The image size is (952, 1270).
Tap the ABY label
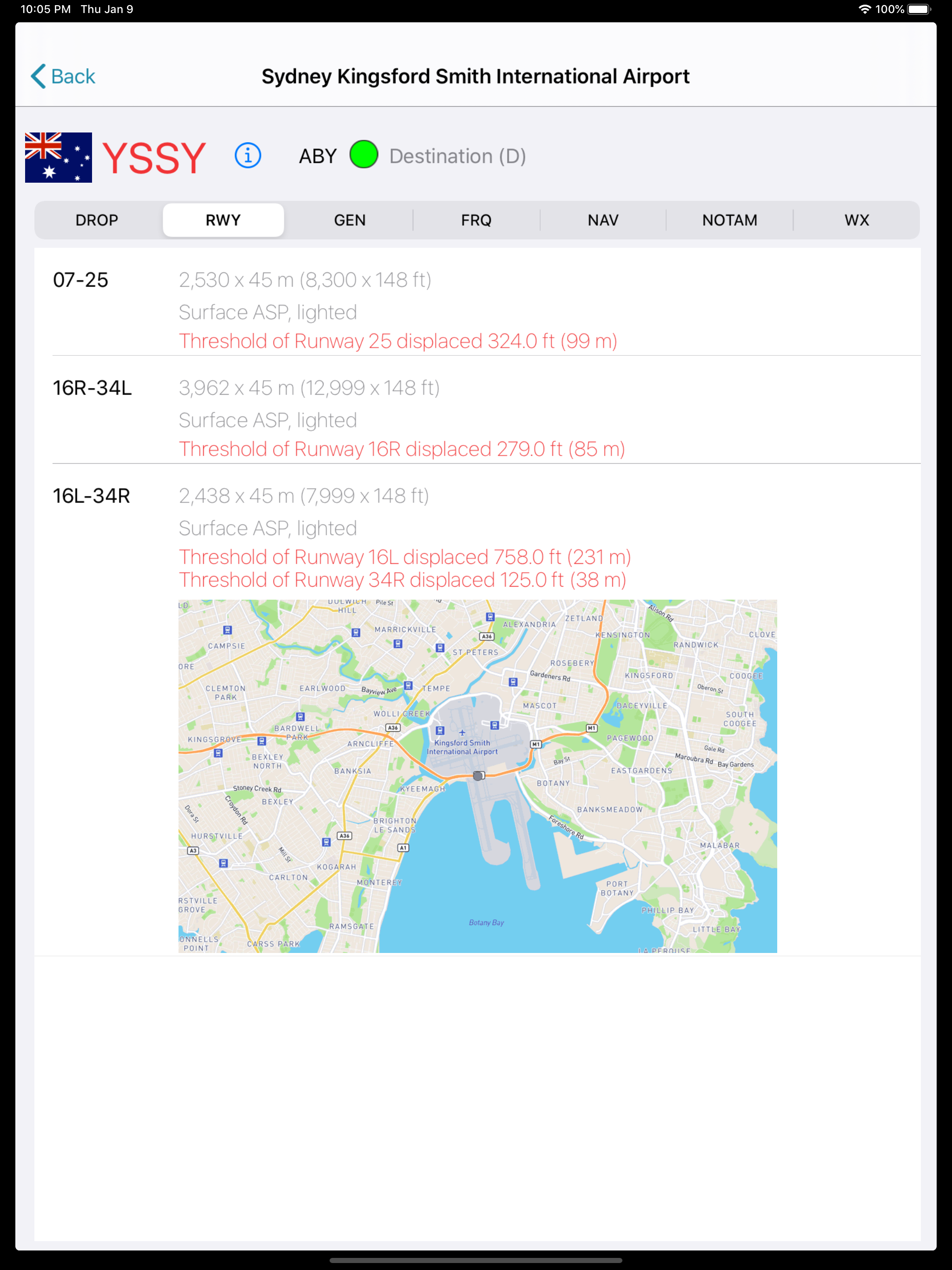[317, 156]
